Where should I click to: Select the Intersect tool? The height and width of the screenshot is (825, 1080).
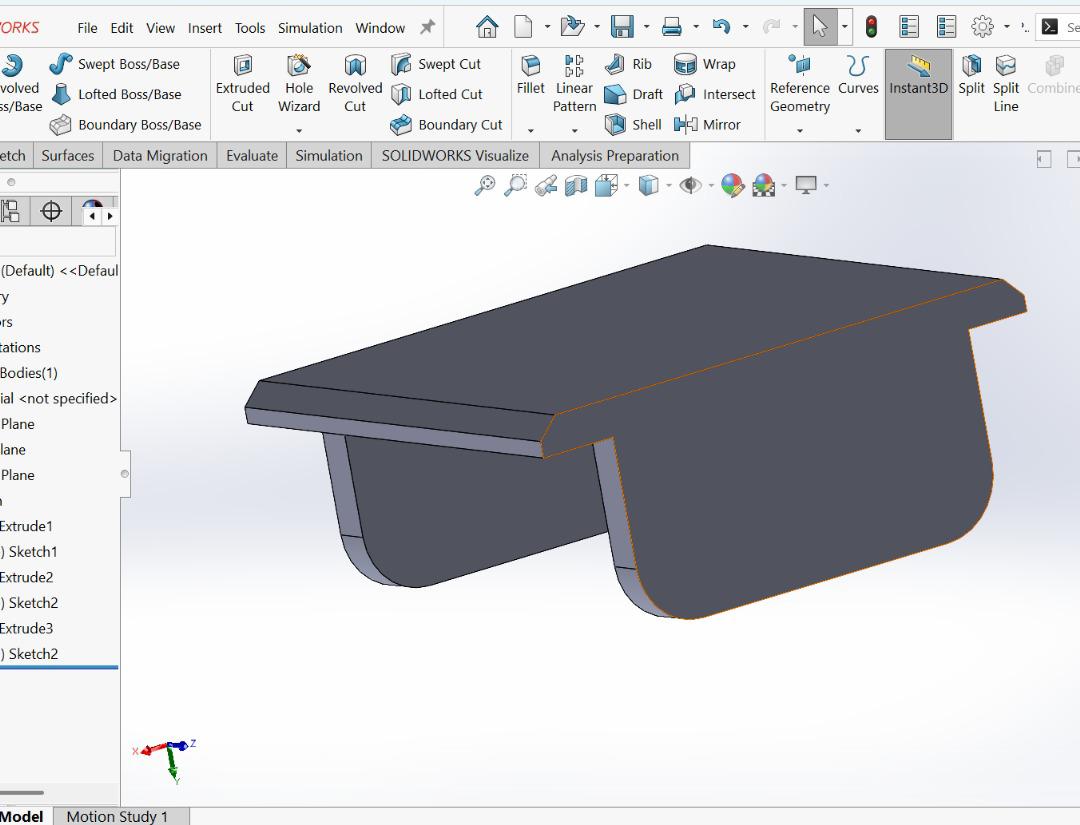[x=715, y=94]
